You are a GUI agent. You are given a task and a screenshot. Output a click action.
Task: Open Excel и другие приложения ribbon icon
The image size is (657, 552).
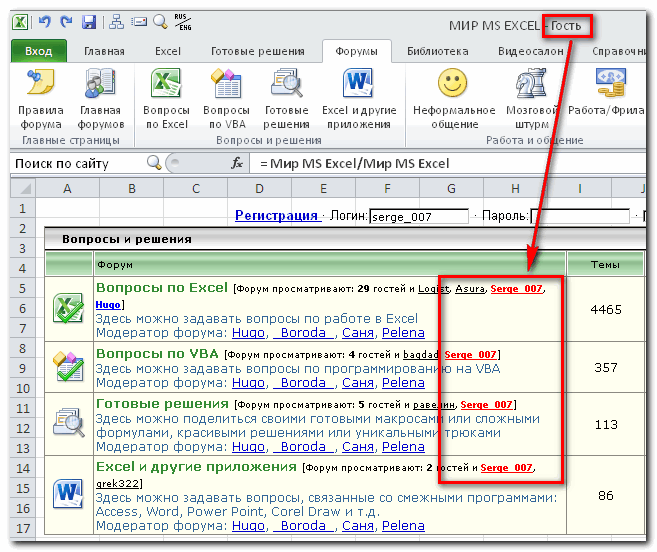[358, 83]
